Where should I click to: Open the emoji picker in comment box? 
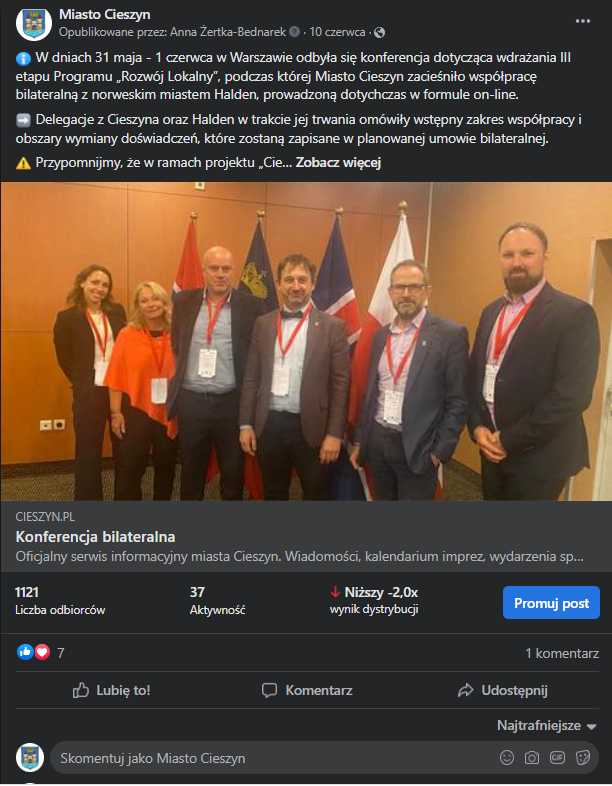tap(507, 757)
